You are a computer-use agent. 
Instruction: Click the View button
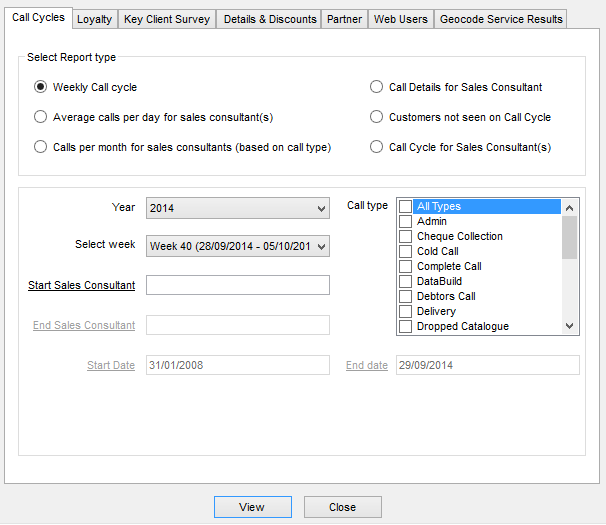tap(252, 507)
